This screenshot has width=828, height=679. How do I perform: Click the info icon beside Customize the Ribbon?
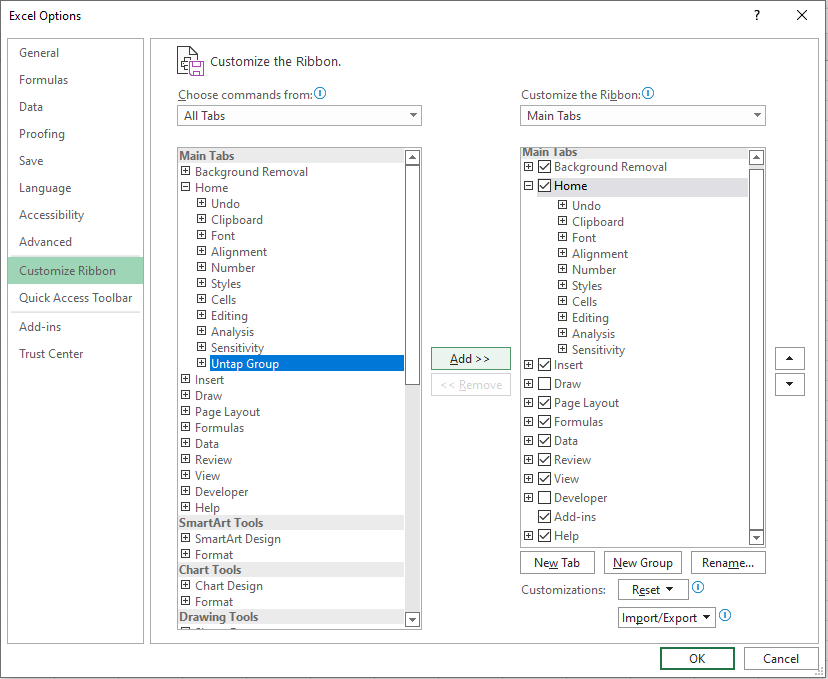648,94
